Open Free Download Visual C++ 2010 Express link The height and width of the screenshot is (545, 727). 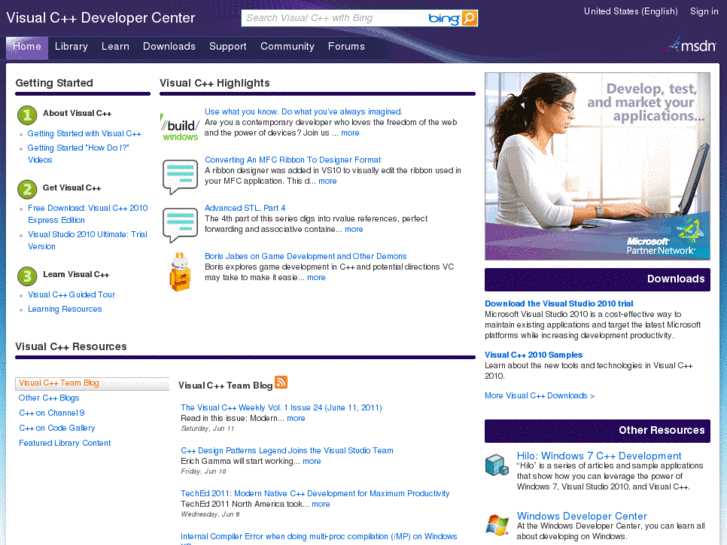tap(88, 214)
